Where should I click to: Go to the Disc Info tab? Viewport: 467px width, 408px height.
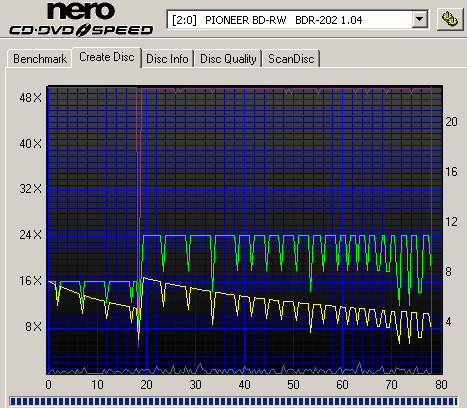point(167,59)
